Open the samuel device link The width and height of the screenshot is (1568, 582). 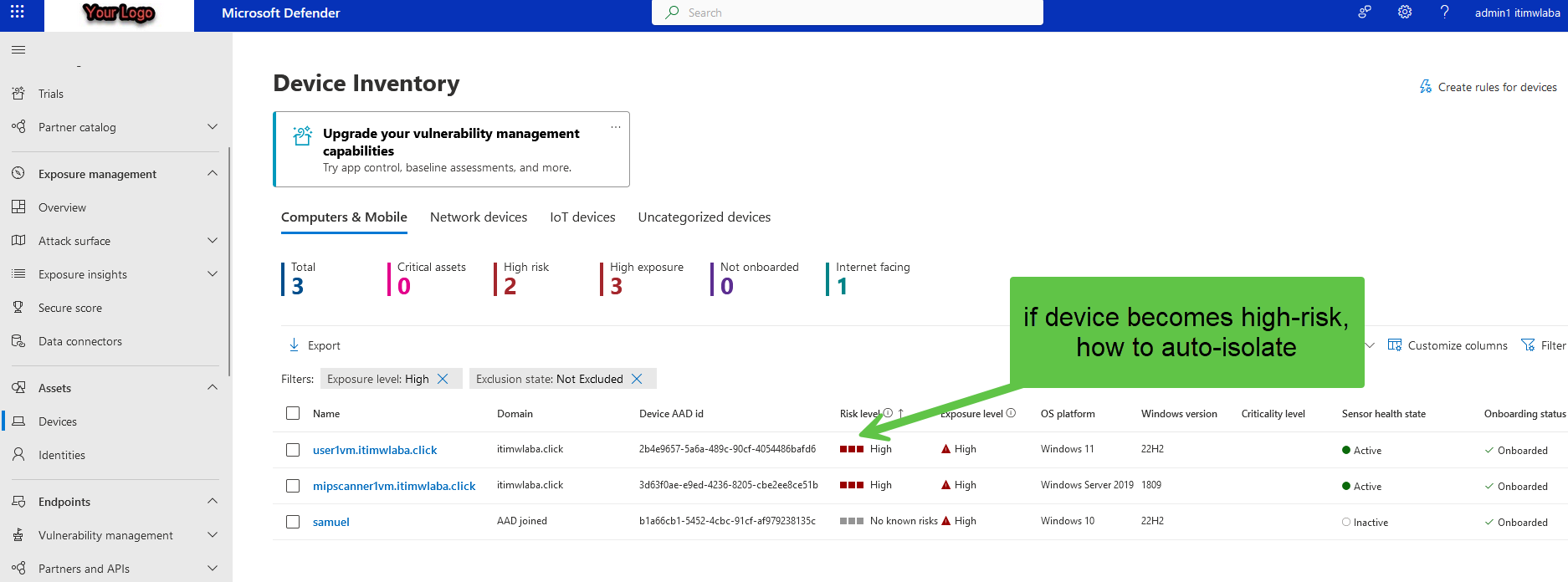331,522
